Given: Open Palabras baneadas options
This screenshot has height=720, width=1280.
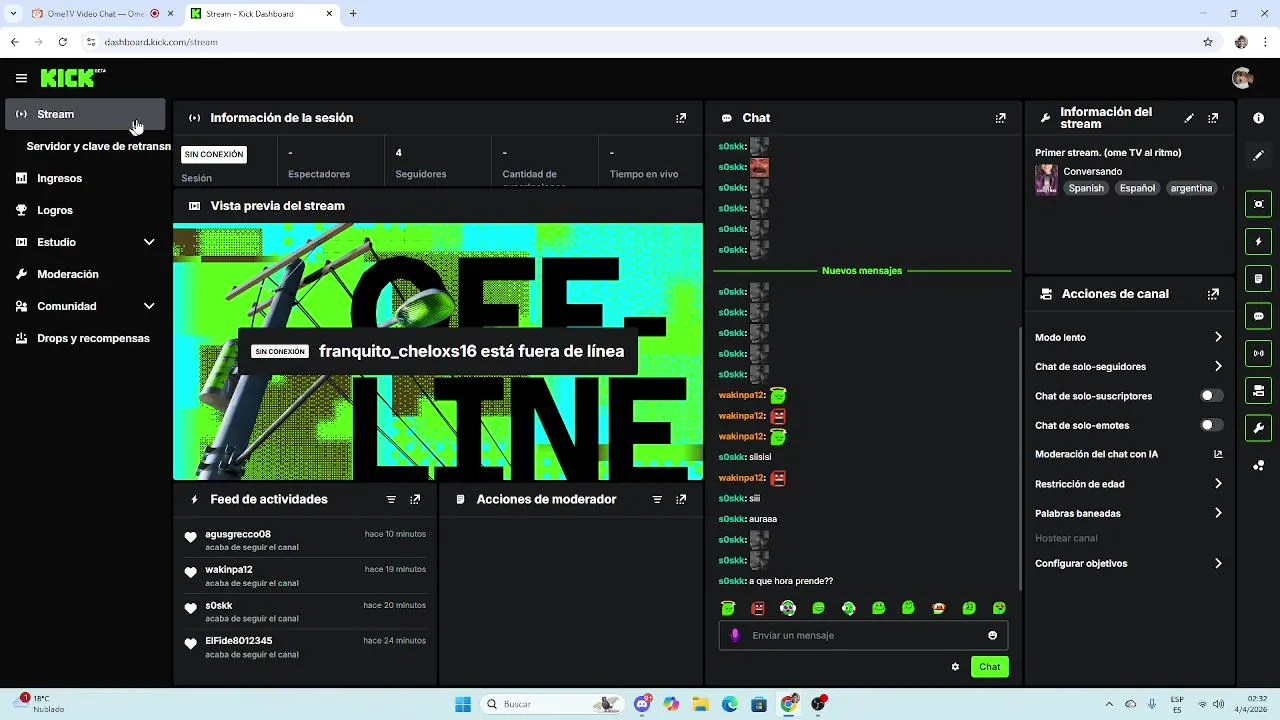Looking at the screenshot, I should 1128,513.
